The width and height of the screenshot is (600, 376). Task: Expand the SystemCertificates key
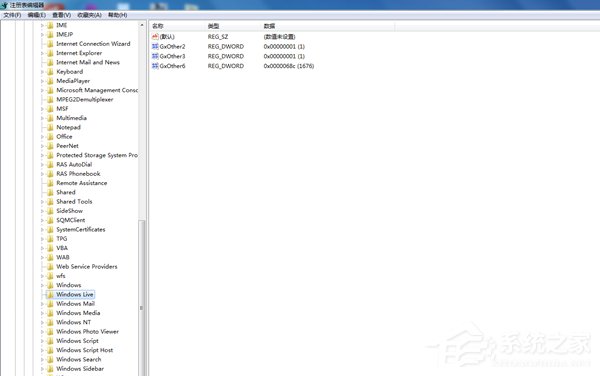pos(42,230)
